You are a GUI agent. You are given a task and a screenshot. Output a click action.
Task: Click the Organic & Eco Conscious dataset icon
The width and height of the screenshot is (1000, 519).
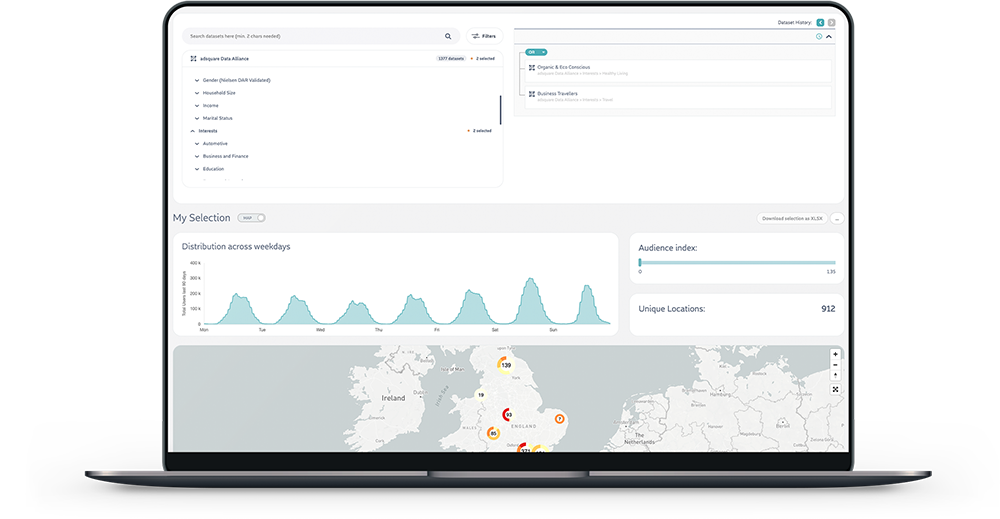click(x=532, y=68)
